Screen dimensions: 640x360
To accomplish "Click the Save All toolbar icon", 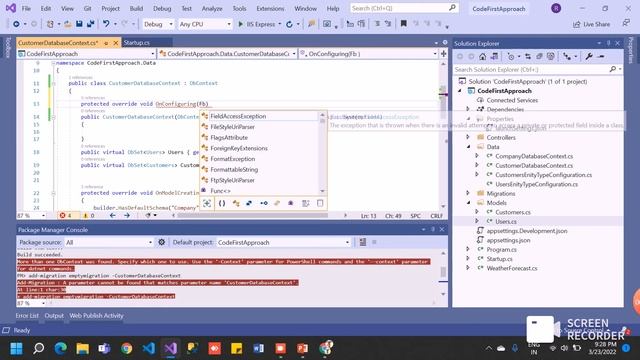I will click(90, 24).
